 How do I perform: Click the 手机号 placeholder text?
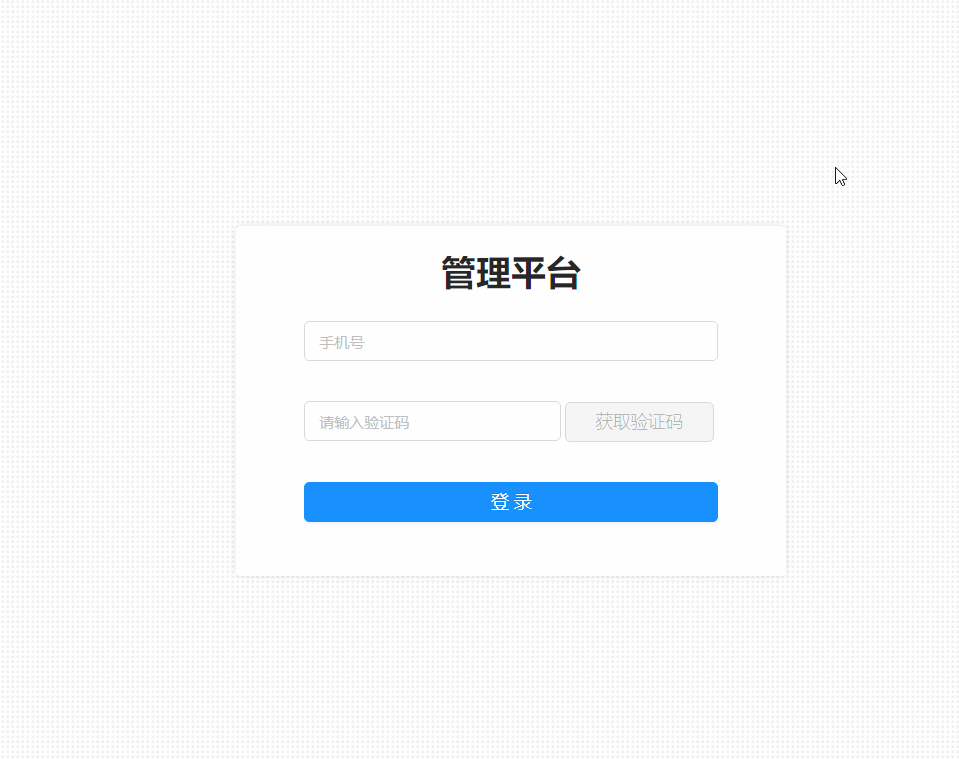pos(341,342)
